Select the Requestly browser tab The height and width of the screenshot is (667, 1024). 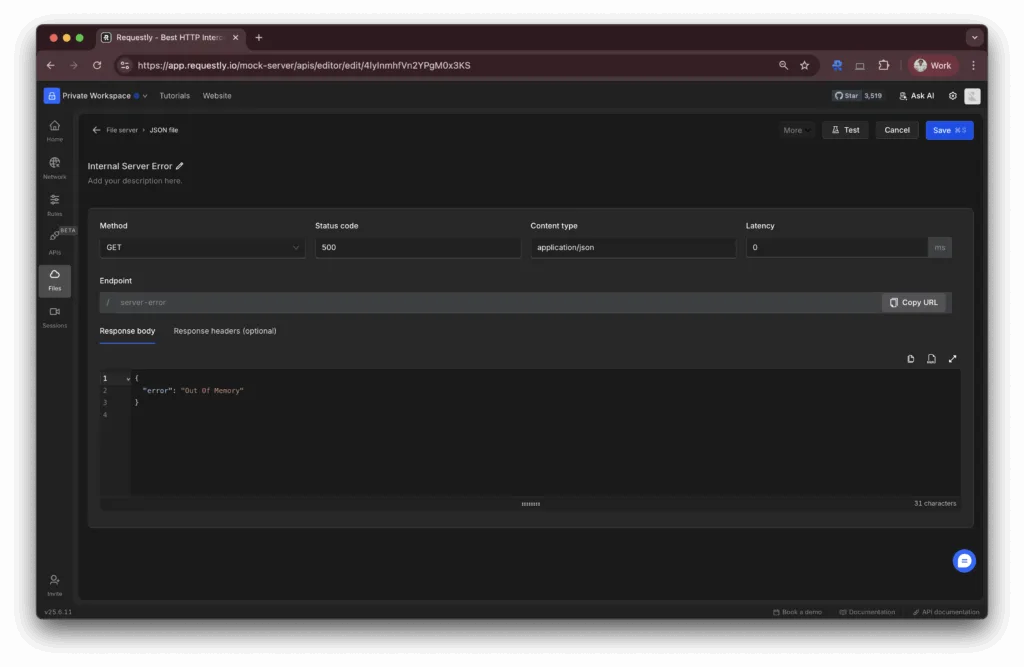pyautogui.click(x=170, y=38)
